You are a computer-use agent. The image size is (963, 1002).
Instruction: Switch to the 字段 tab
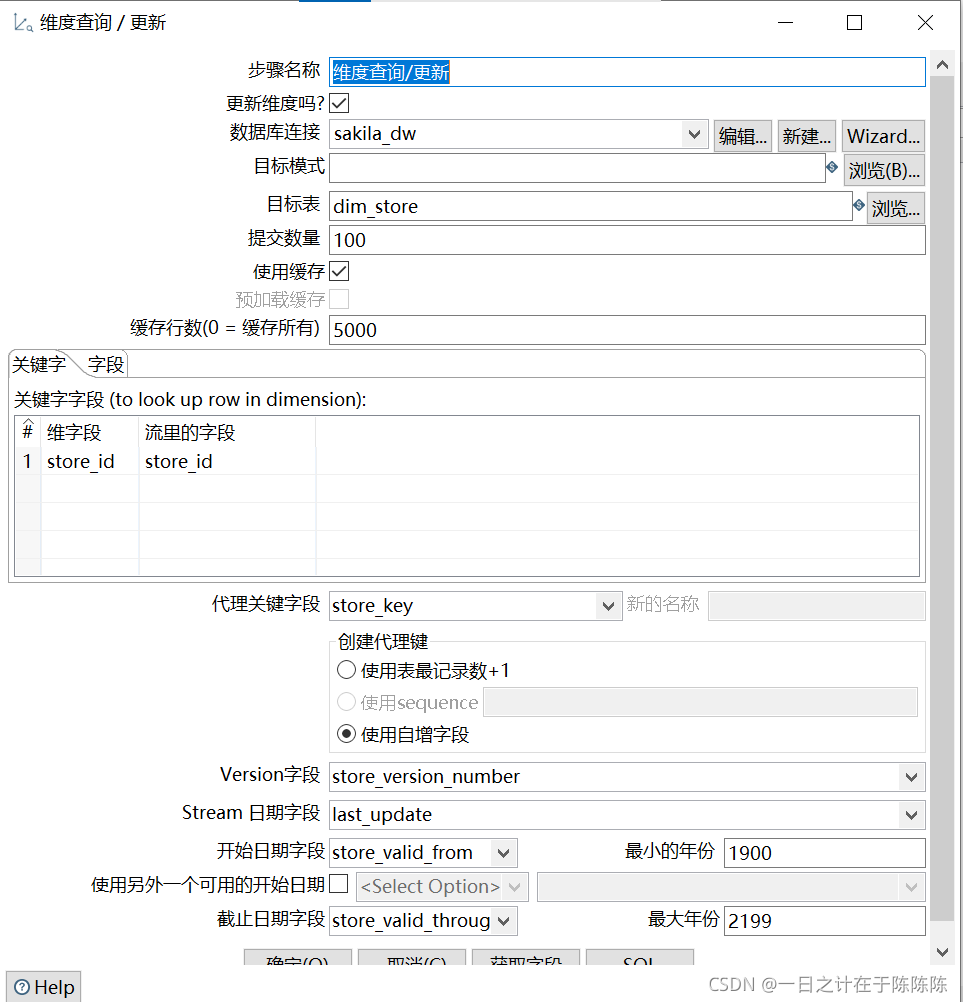pyautogui.click(x=105, y=365)
